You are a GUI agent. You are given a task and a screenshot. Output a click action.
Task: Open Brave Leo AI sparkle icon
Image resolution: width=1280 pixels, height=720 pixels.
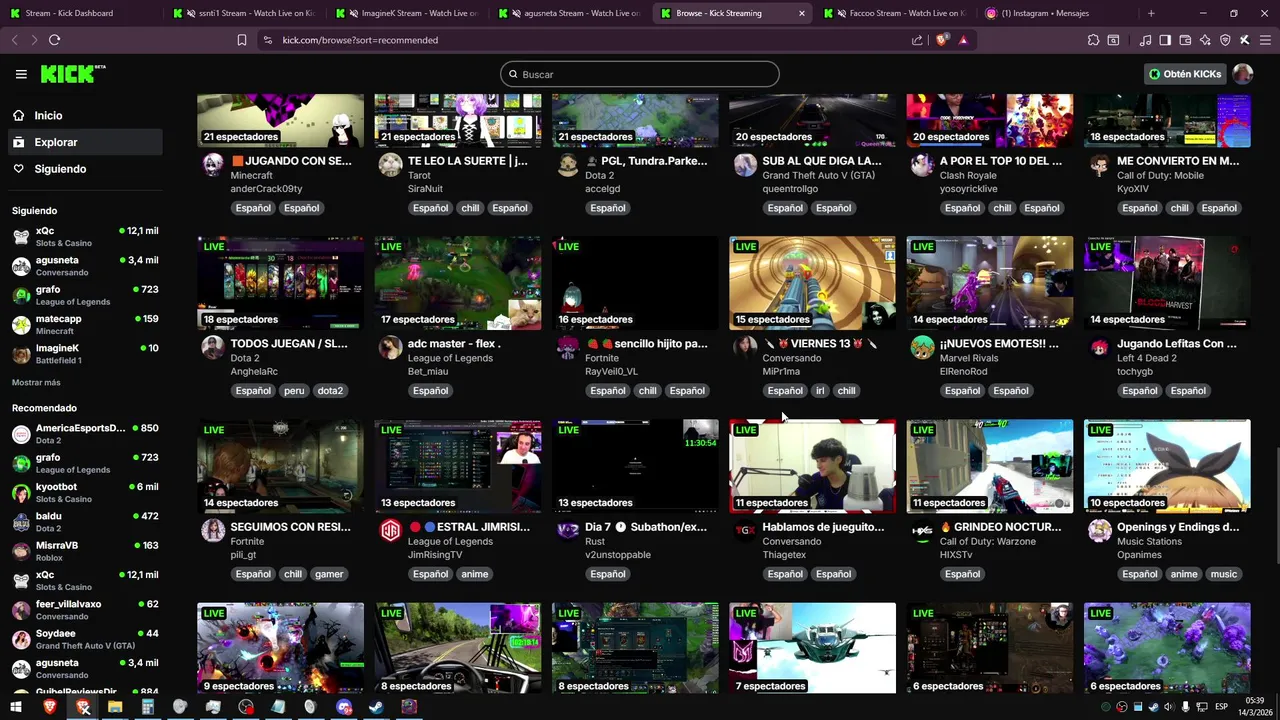click(x=1205, y=40)
